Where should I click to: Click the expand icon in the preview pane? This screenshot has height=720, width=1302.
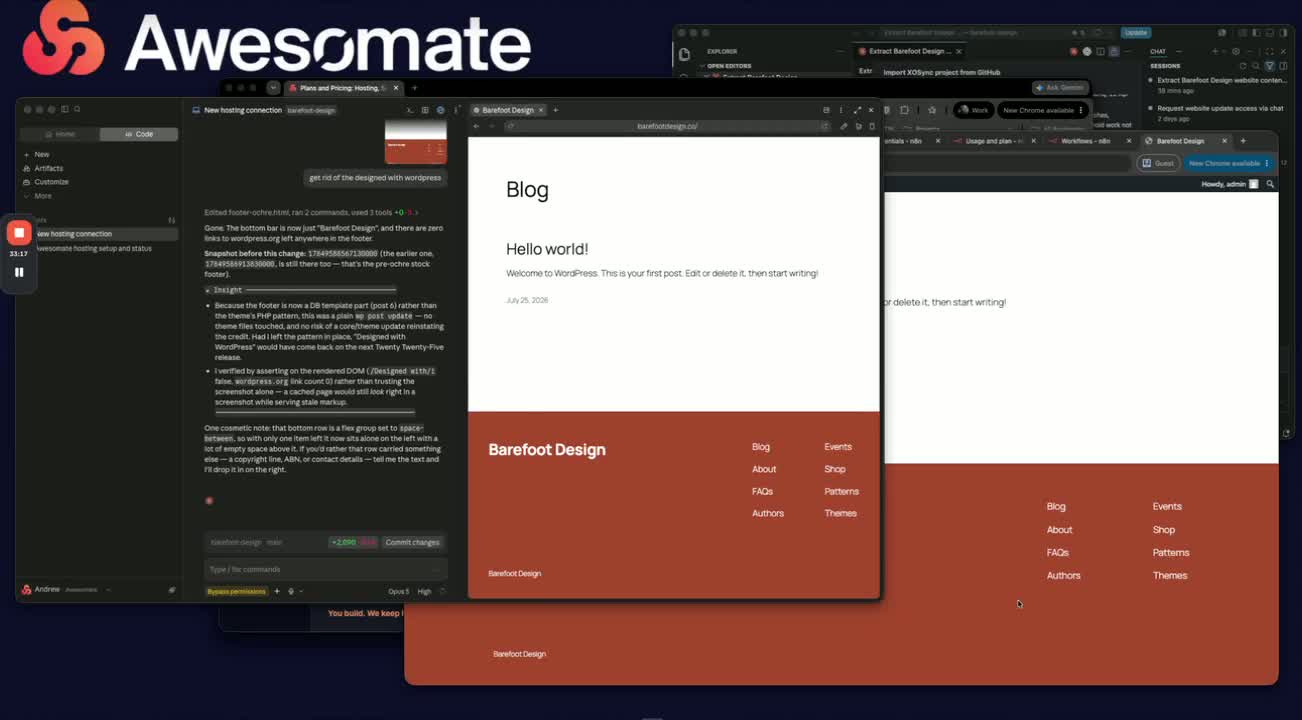coord(857,110)
